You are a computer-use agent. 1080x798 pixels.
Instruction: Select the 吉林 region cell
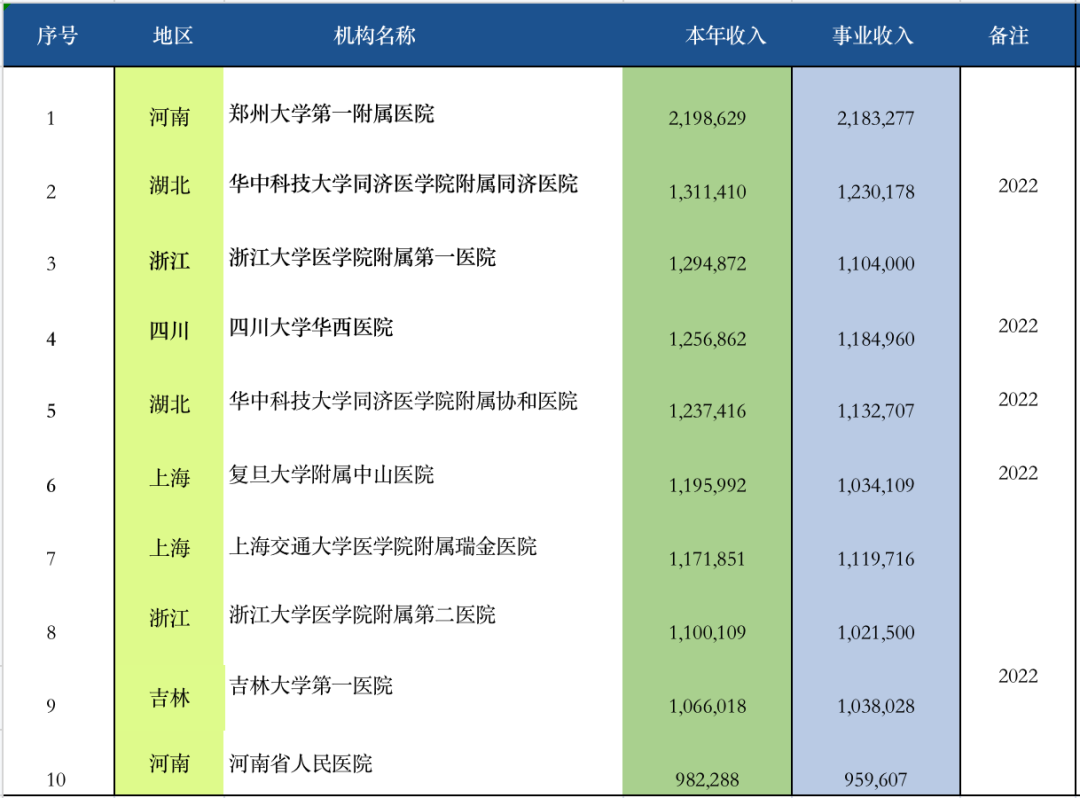[169, 698]
